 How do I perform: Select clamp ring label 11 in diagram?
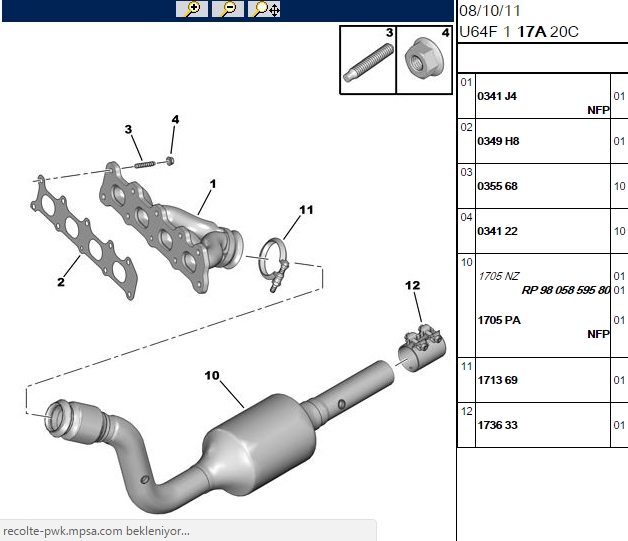click(x=306, y=209)
